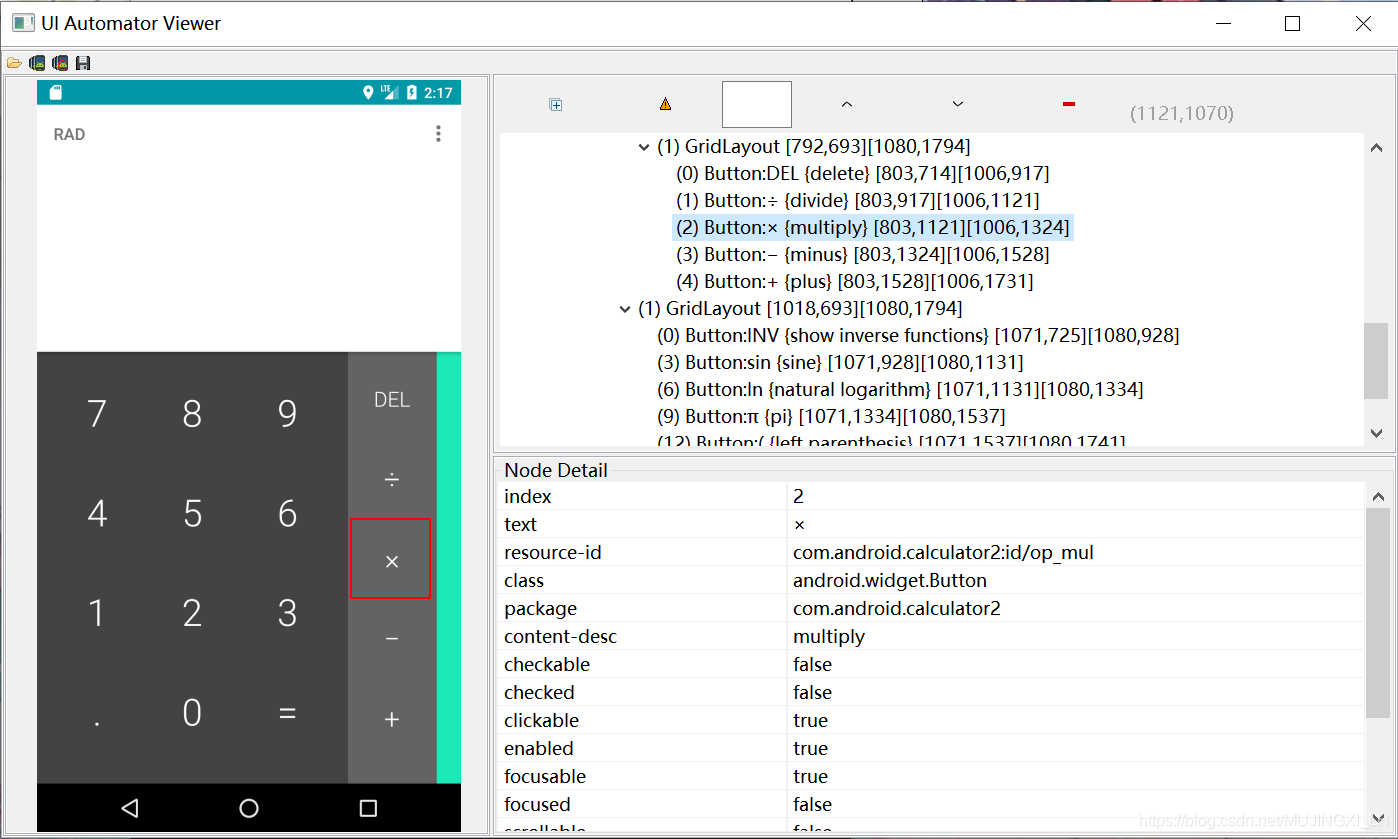This screenshot has width=1398, height=839.
Task: Tap the calculator 0 key
Action: click(x=192, y=713)
